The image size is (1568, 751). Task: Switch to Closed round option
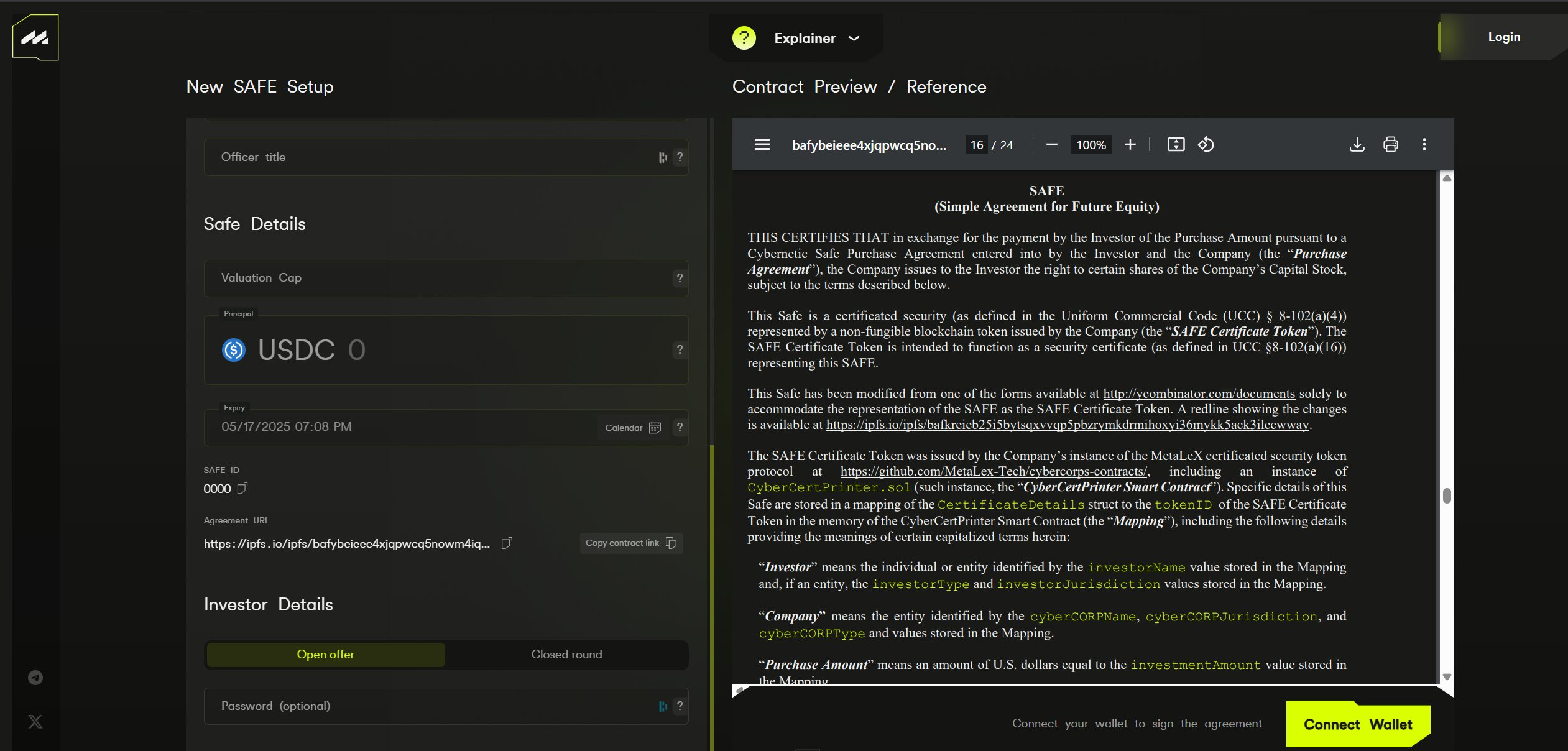566,654
